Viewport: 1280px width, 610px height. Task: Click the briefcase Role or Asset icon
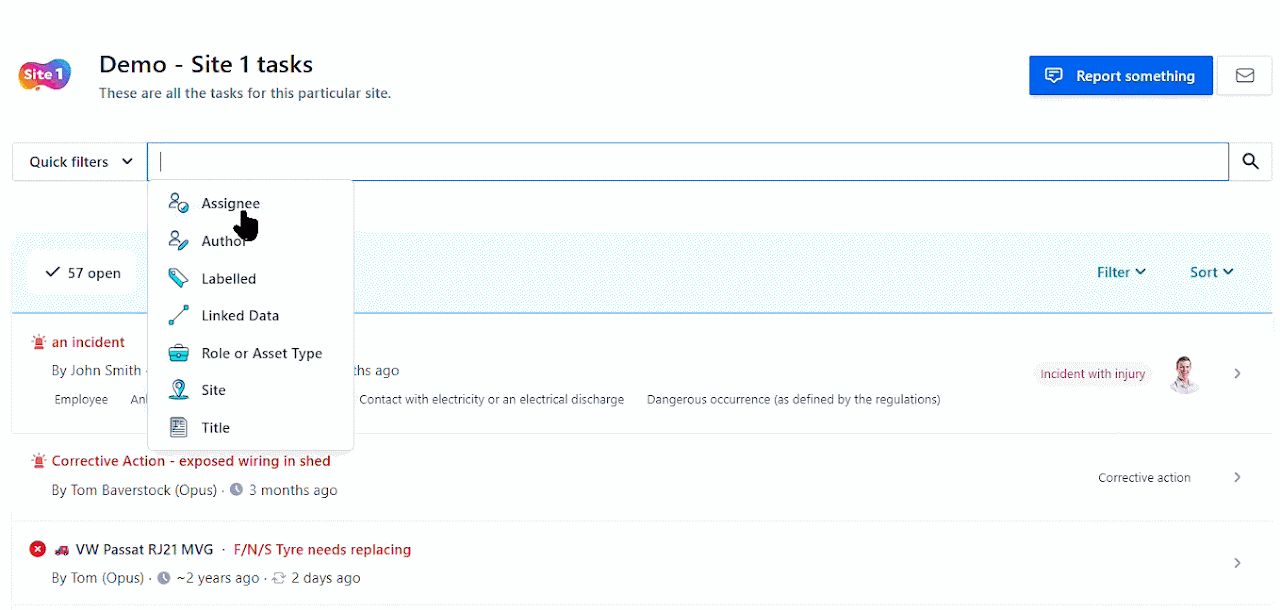pyautogui.click(x=178, y=353)
